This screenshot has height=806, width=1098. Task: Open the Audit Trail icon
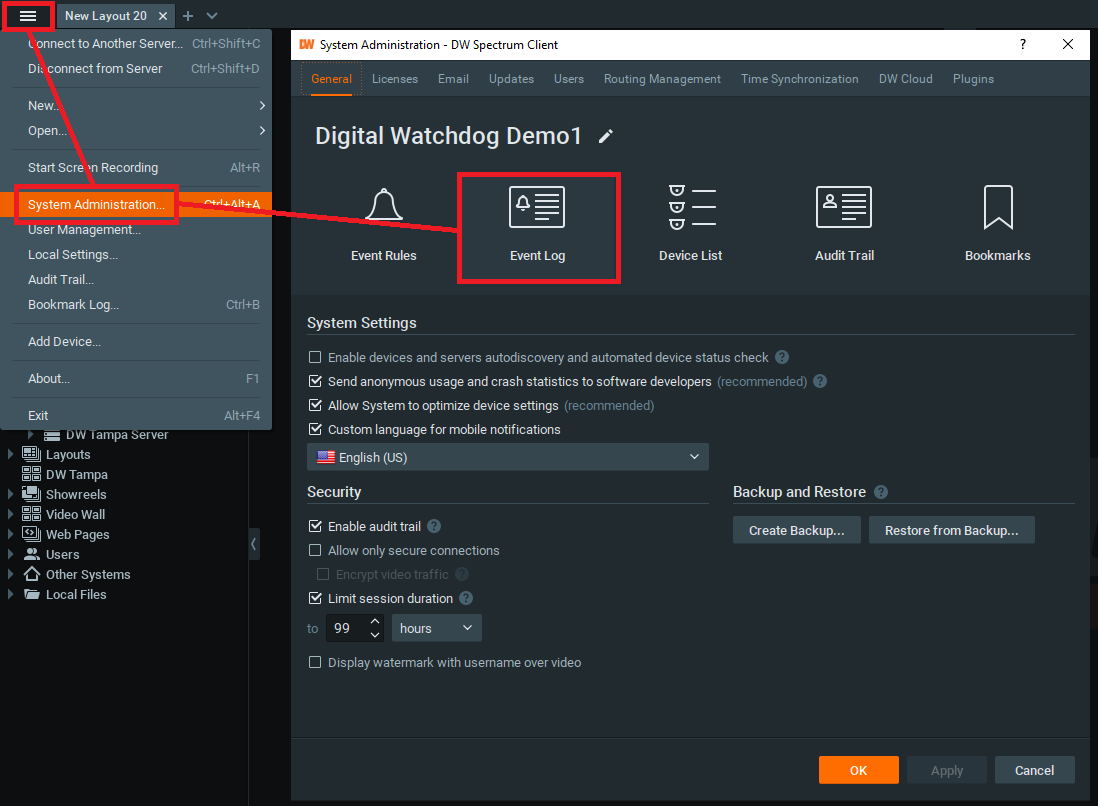pos(844,207)
